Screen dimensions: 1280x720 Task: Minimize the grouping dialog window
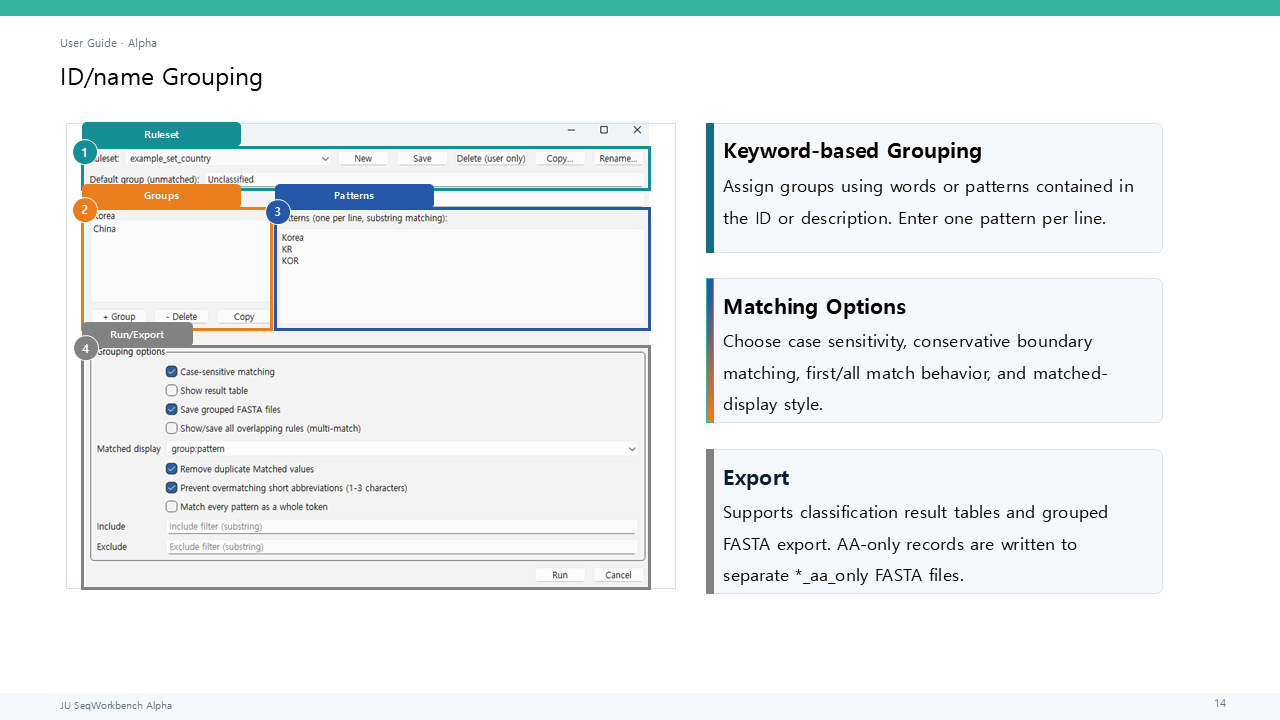tap(571, 130)
